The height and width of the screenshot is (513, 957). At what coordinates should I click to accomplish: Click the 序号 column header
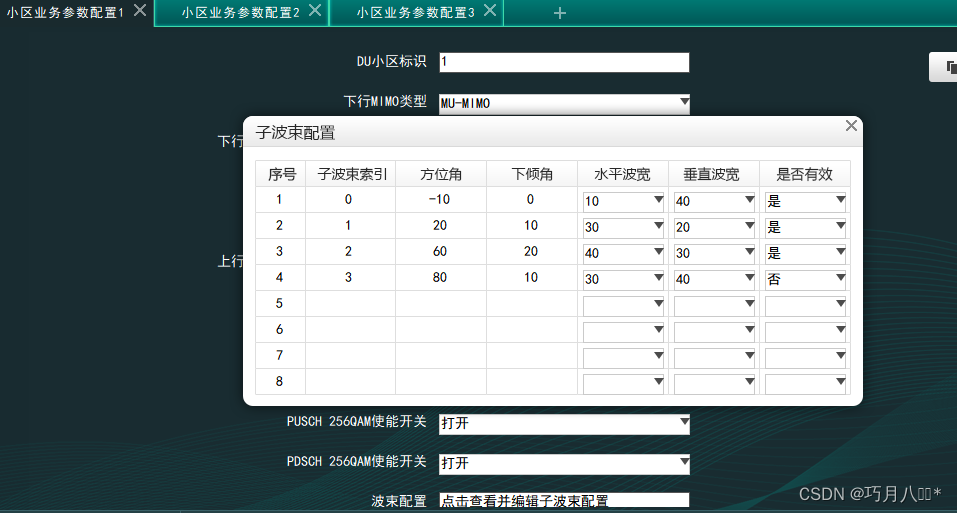click(281, 174)
